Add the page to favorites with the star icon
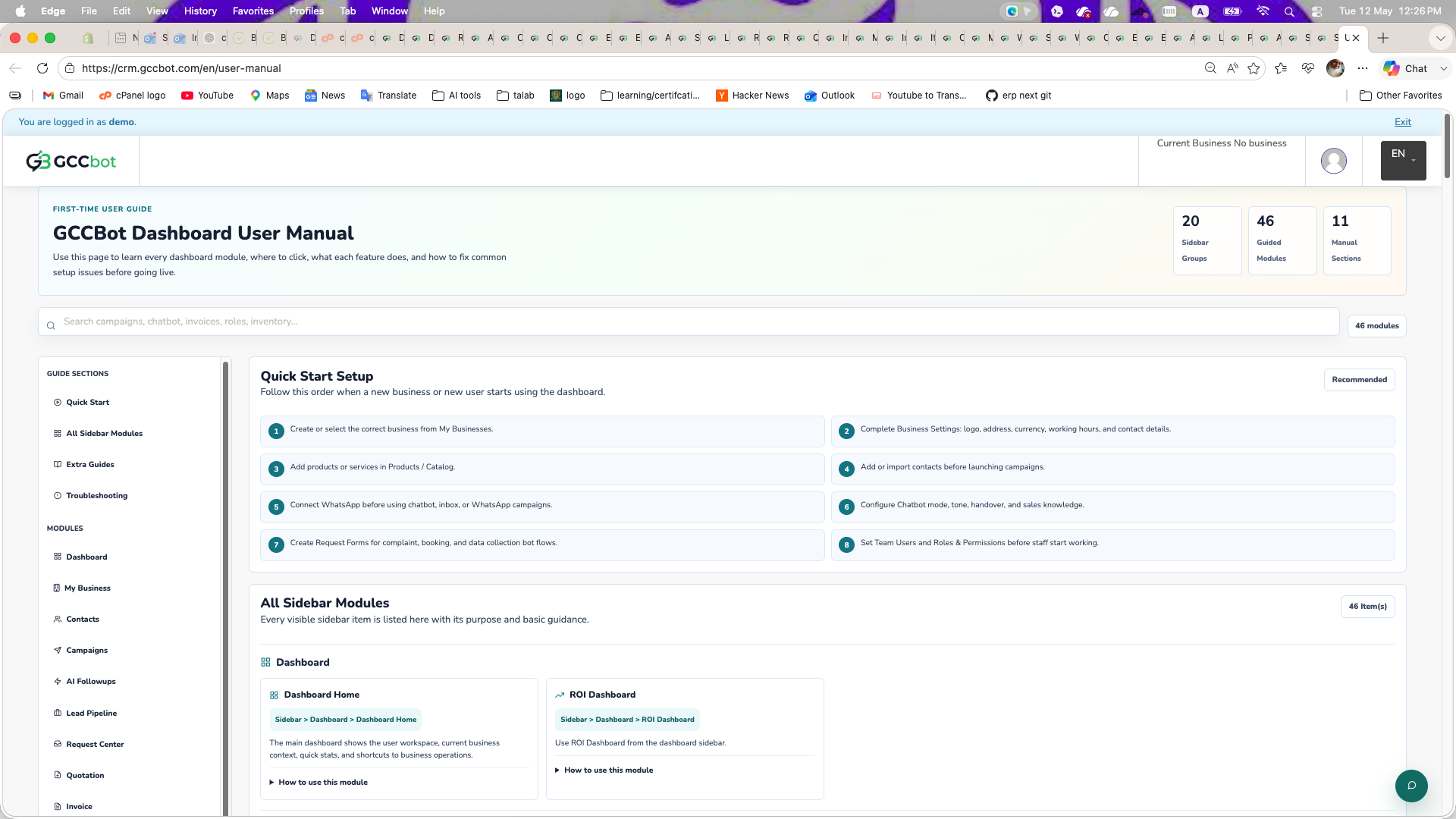This screenshot has width=1456, height=819. pos(1254,68)
